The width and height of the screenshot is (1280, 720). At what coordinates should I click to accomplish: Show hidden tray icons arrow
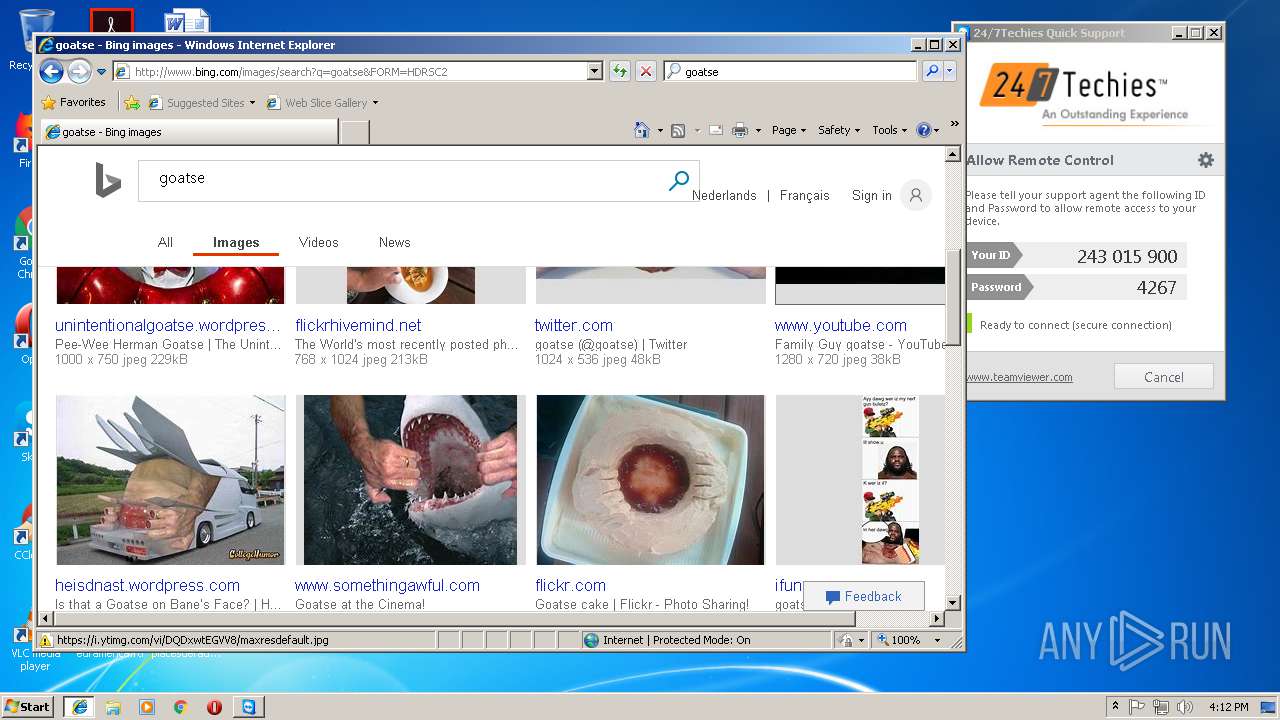(x=1115, y=707)
